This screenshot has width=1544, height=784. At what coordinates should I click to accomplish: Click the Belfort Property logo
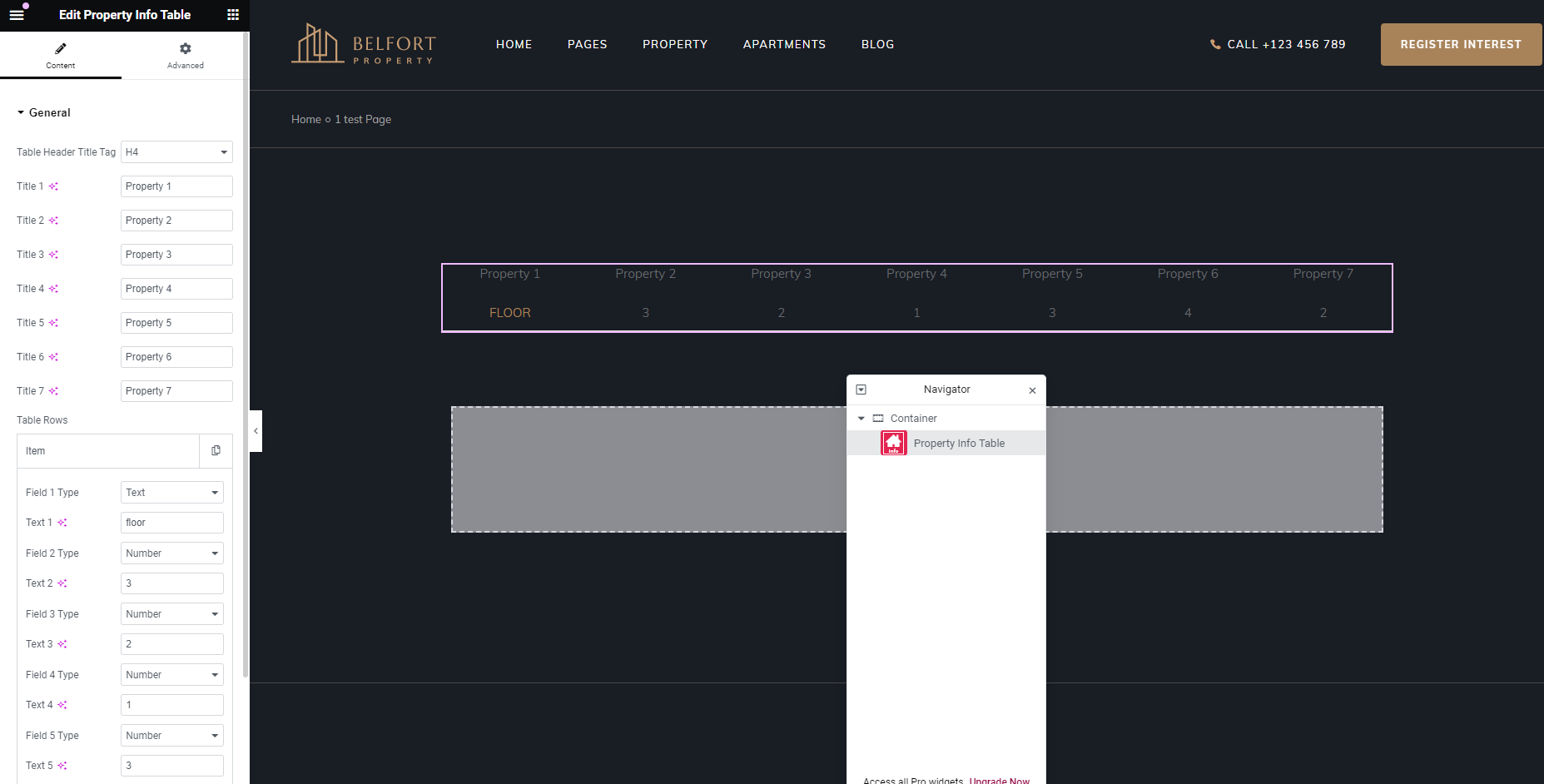point(363,44)
